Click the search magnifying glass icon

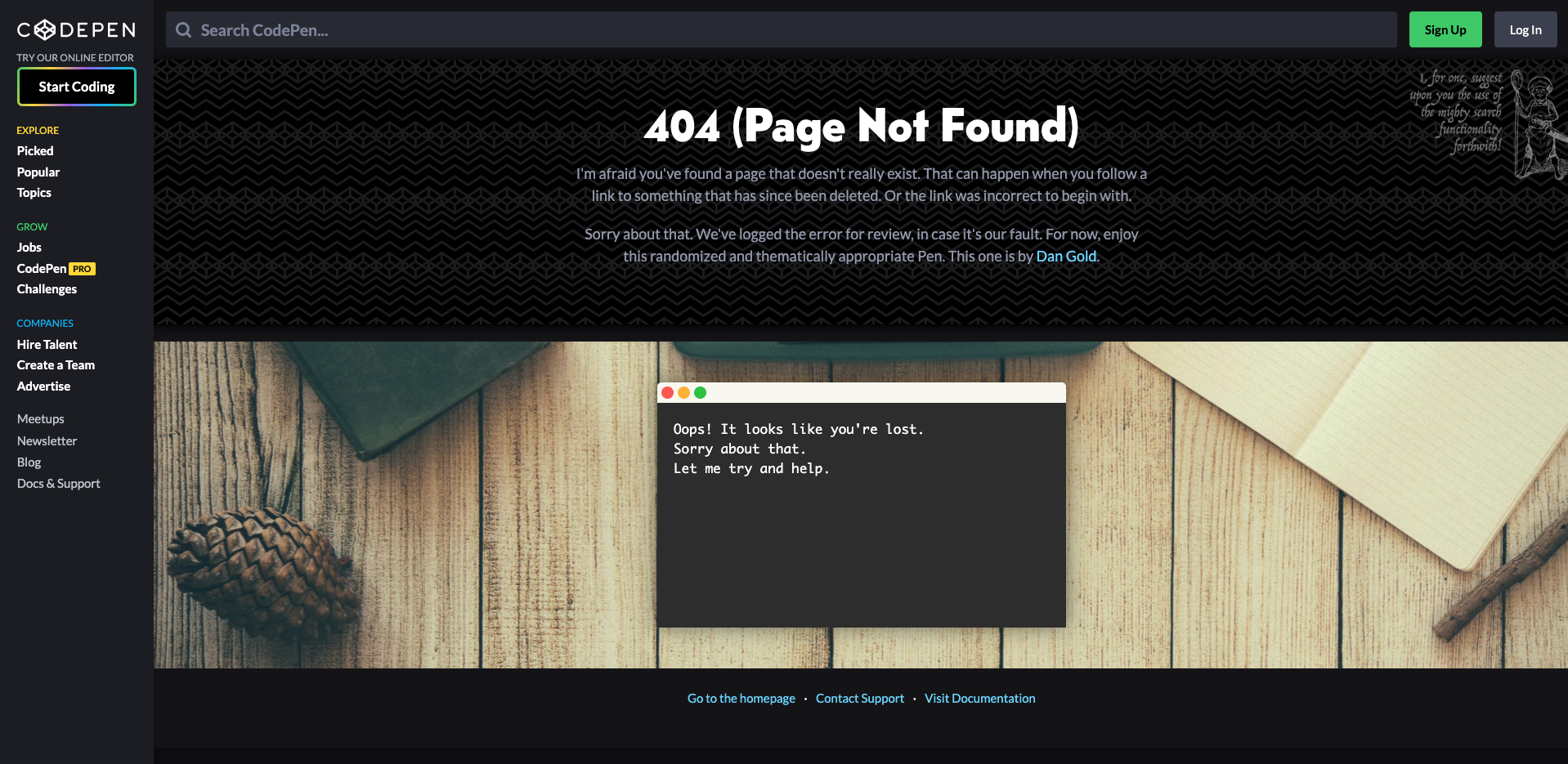[x=182, y=29]
